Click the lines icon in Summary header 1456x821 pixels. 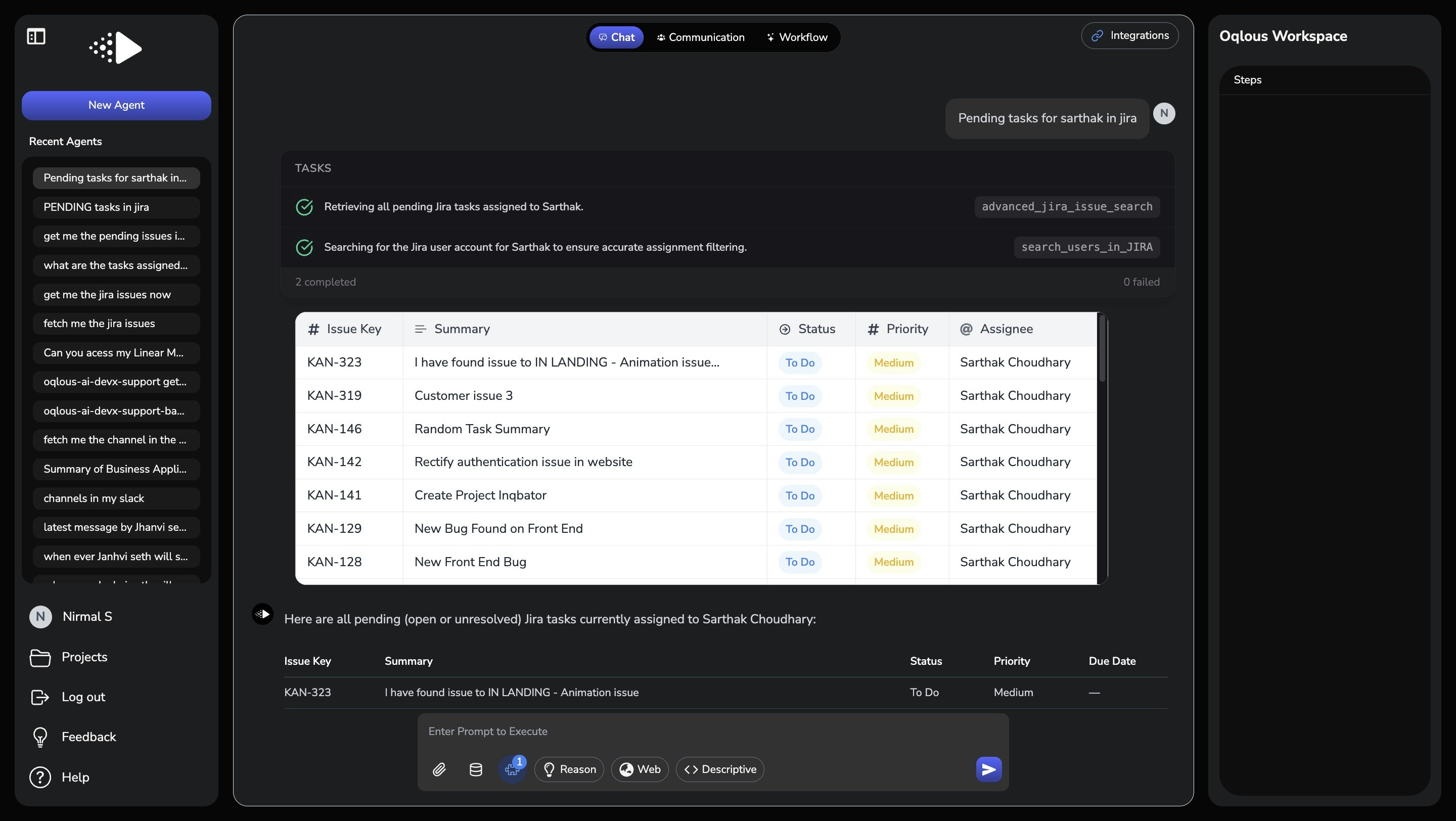[420, 329]
